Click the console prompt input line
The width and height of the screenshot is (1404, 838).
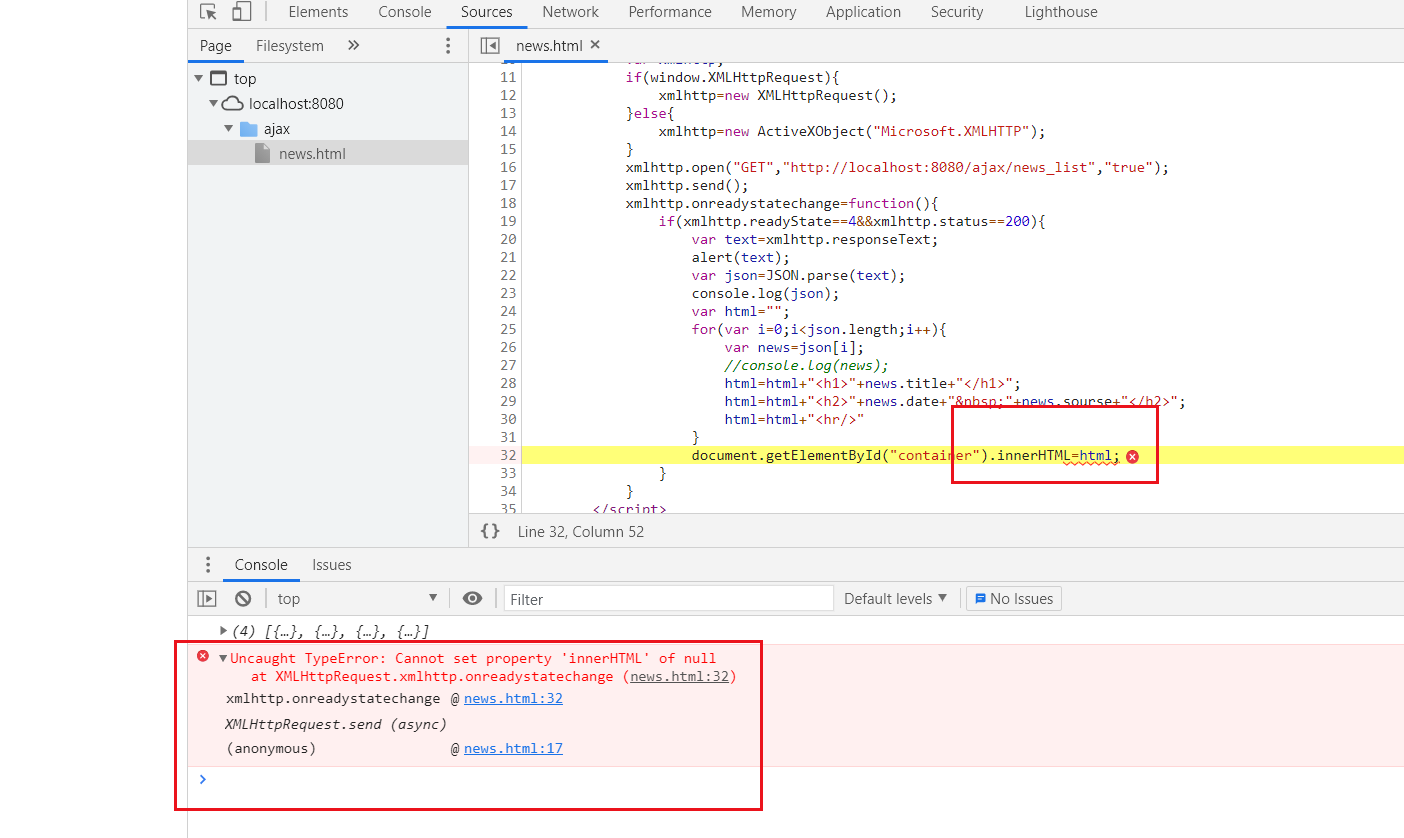point(795,779)
